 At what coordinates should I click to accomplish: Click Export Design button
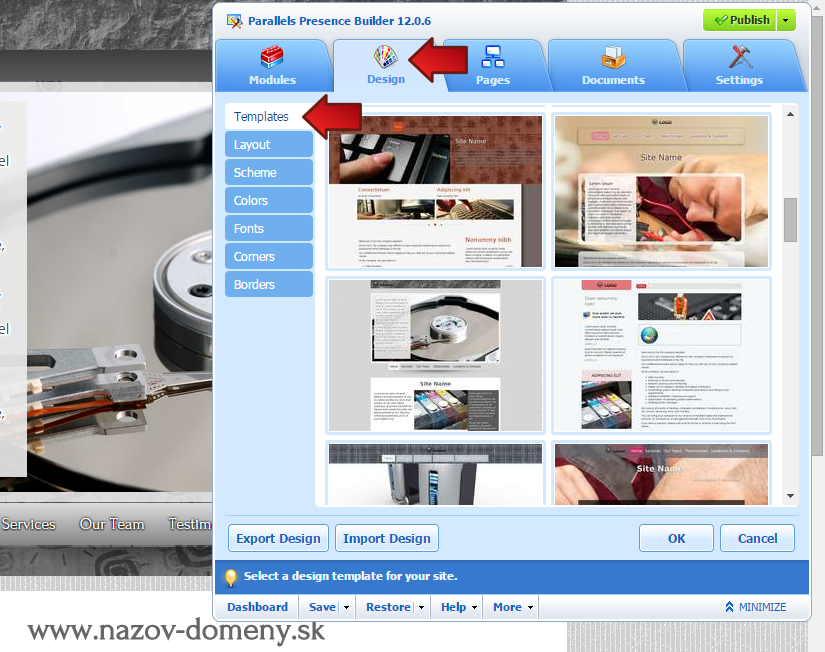coord(278,538)
